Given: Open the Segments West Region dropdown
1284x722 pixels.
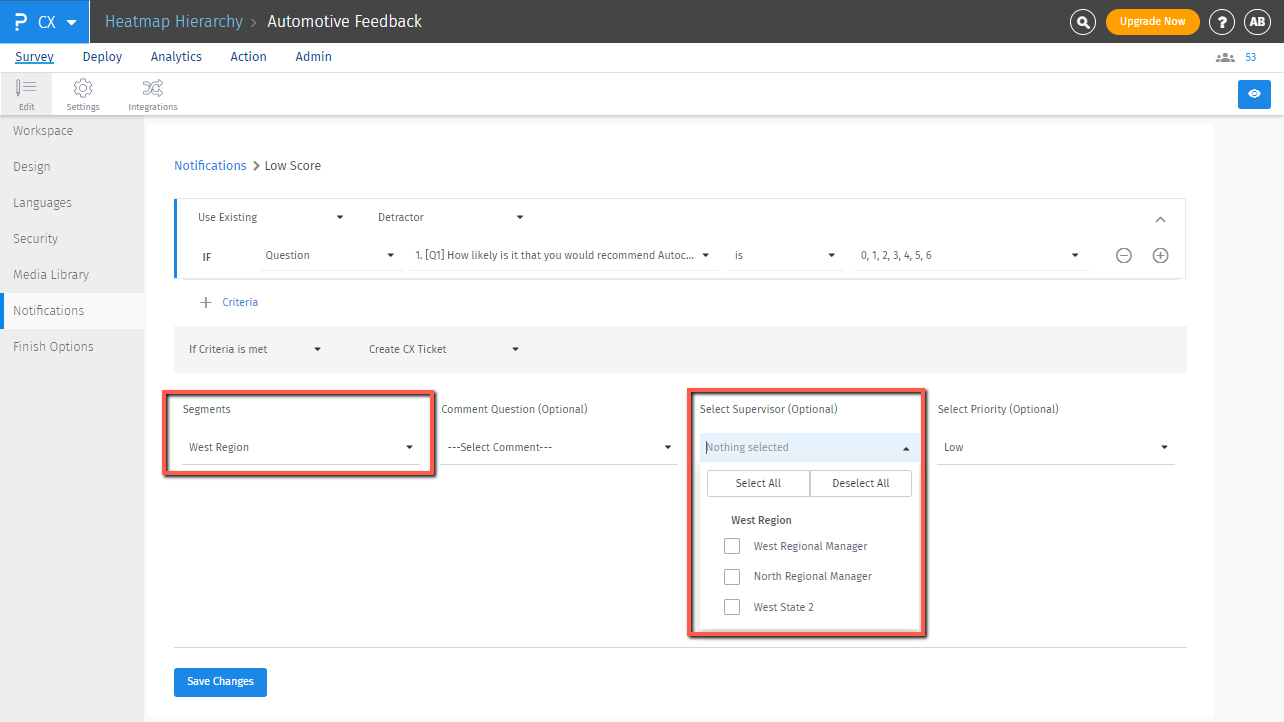Looking at the screenshot, I should (x=300, y=447).
